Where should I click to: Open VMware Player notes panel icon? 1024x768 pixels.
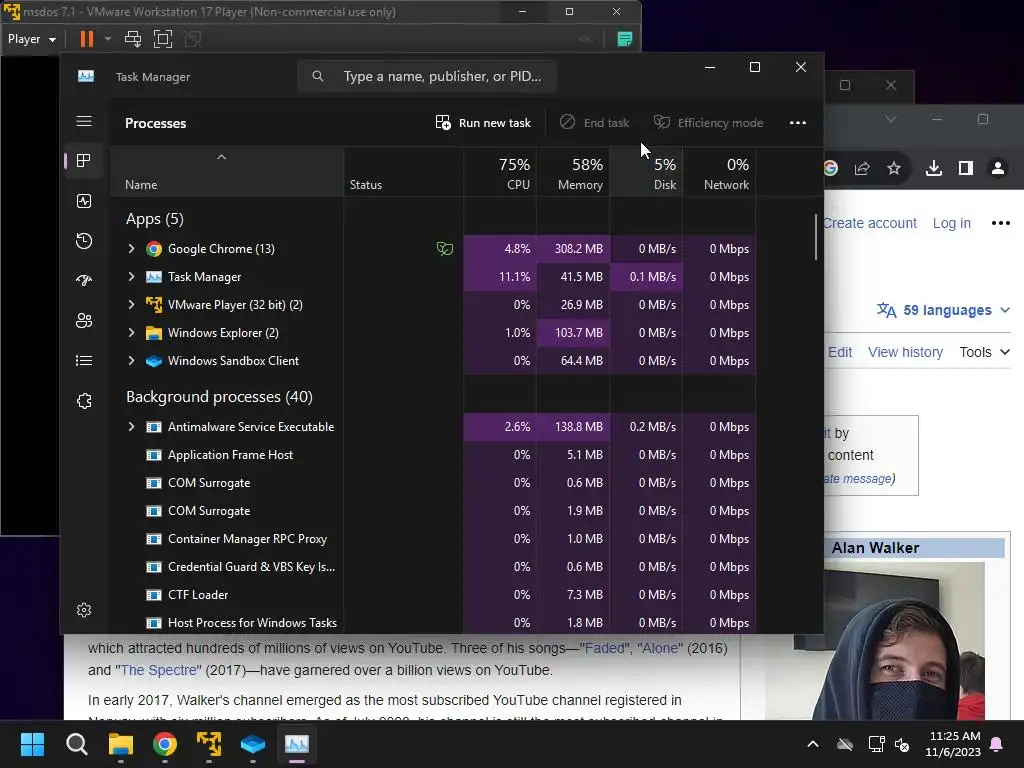click(624, 39)
